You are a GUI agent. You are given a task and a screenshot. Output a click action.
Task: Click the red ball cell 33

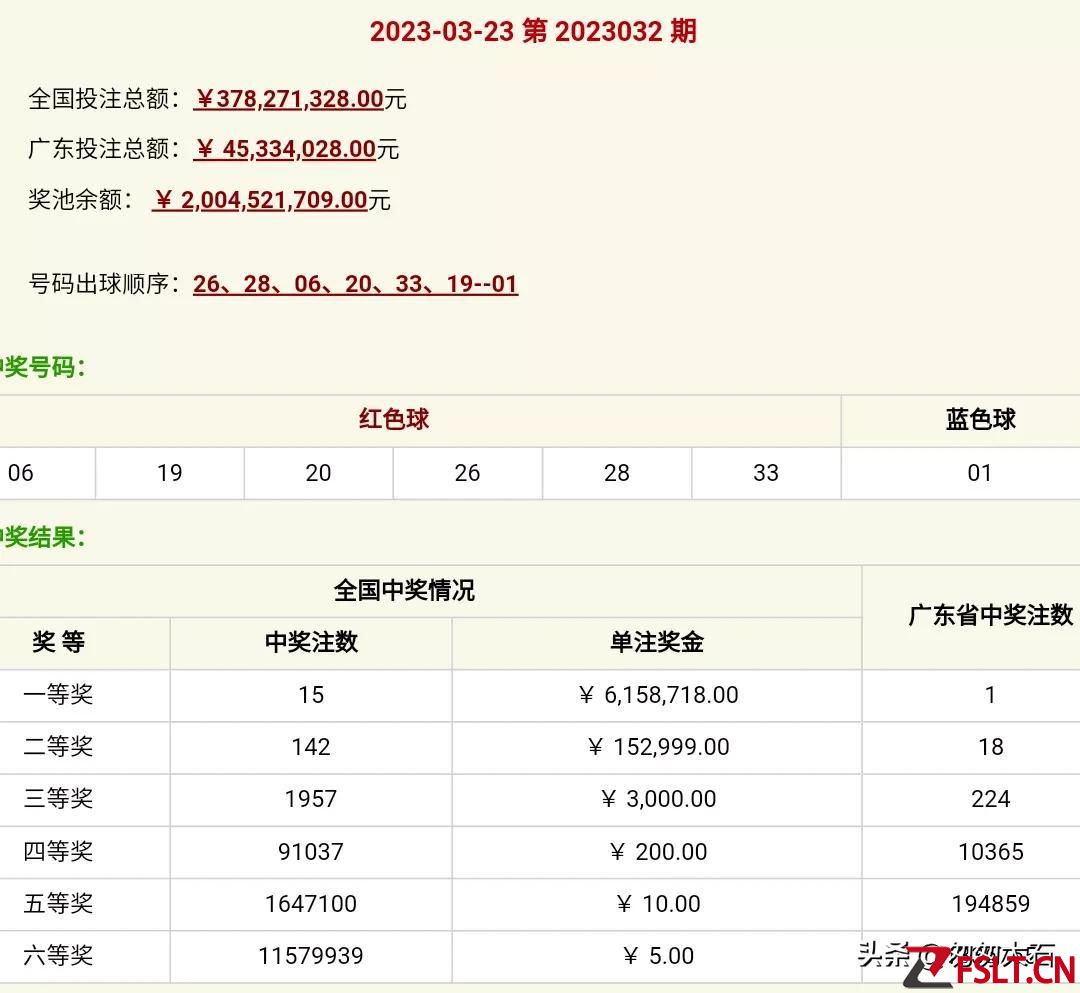(765, 473)
